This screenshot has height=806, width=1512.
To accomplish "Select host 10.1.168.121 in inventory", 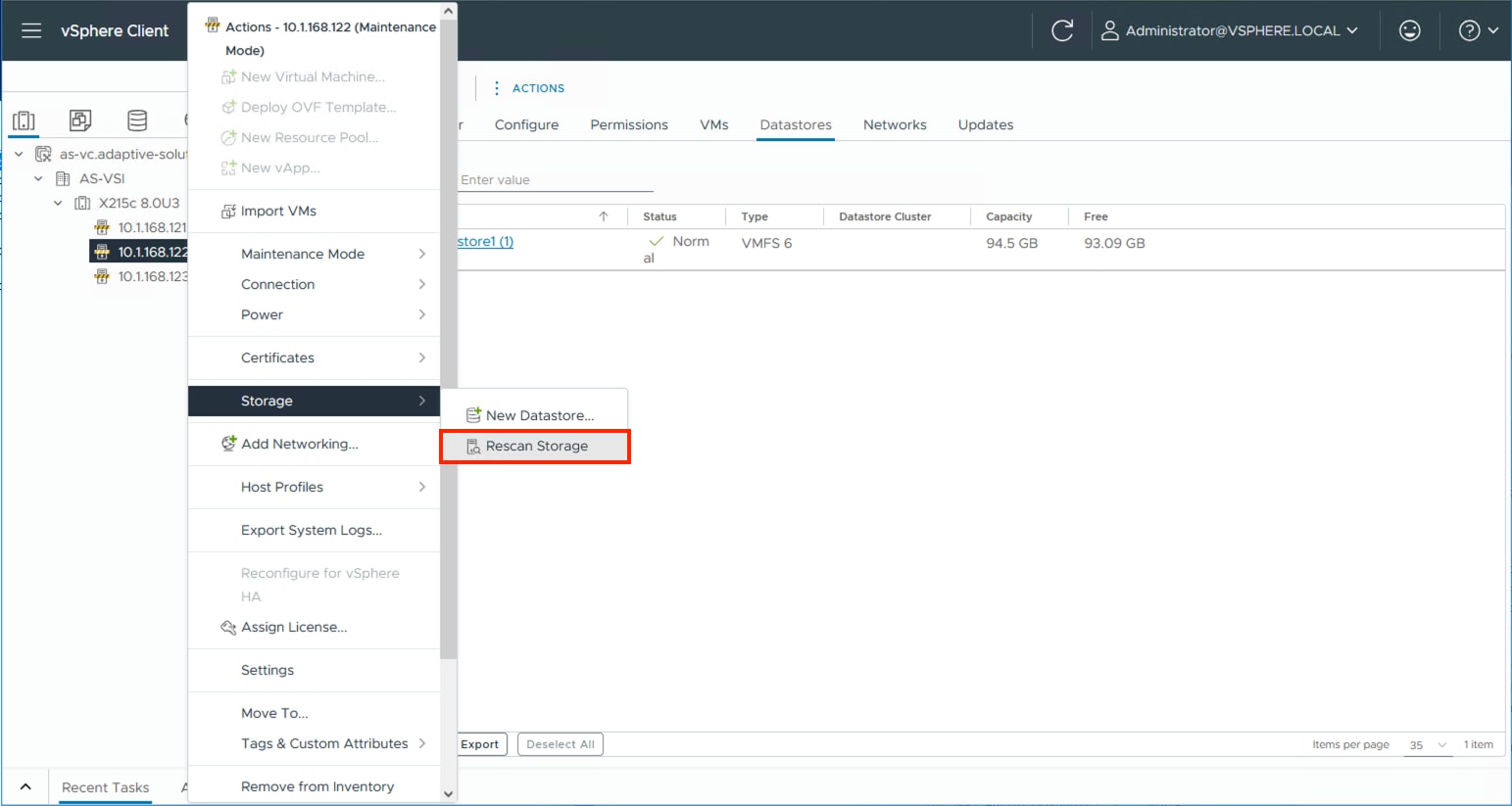I will [152, 227].
